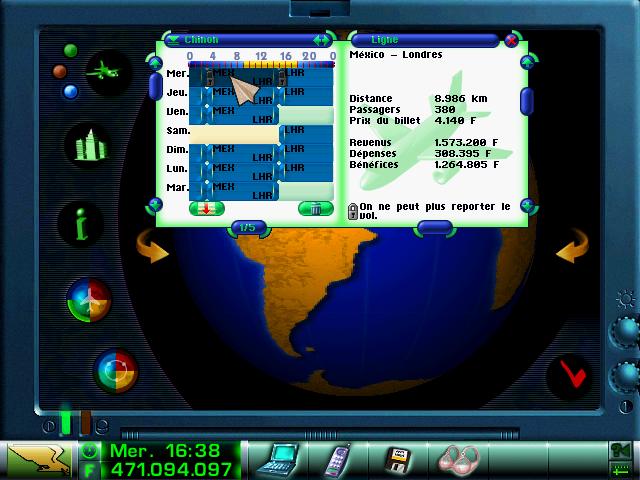Screen dimensions: 640x480
Task: Click the Dim. day label
Action: point(177,150)
